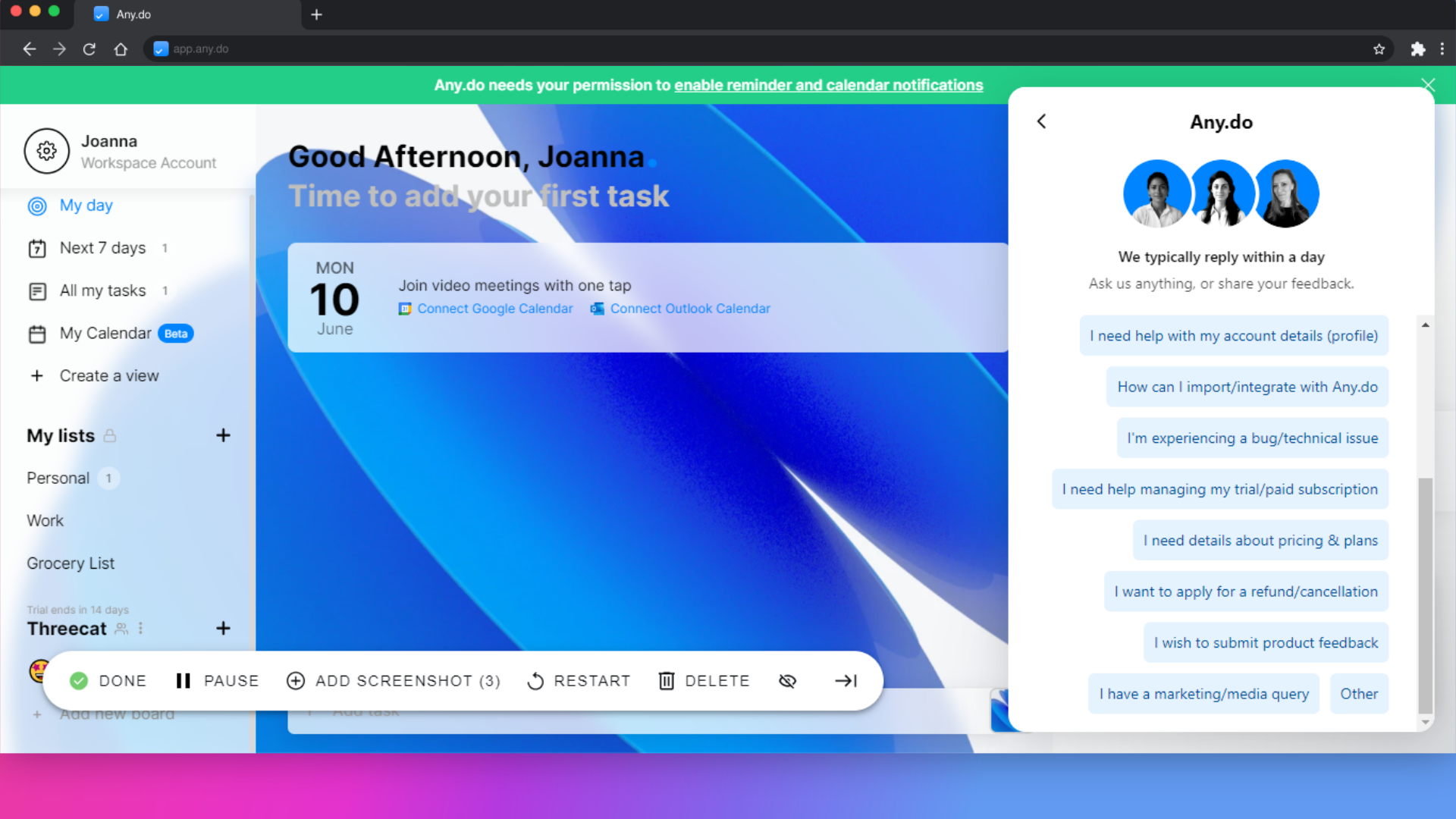
Task: Open Threecat three-dot options menu
Action: (x=140, y=629)
